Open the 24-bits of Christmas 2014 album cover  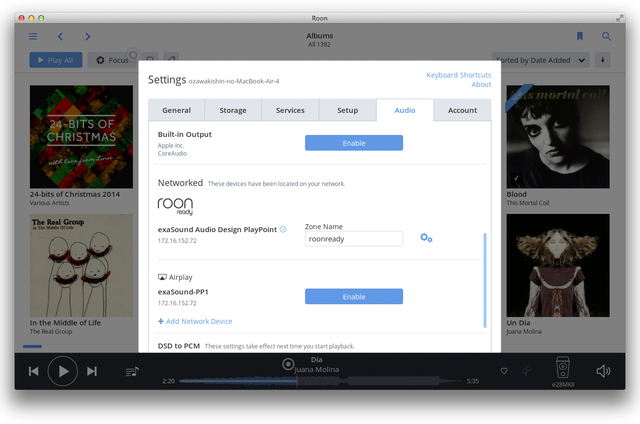(81, 137)
